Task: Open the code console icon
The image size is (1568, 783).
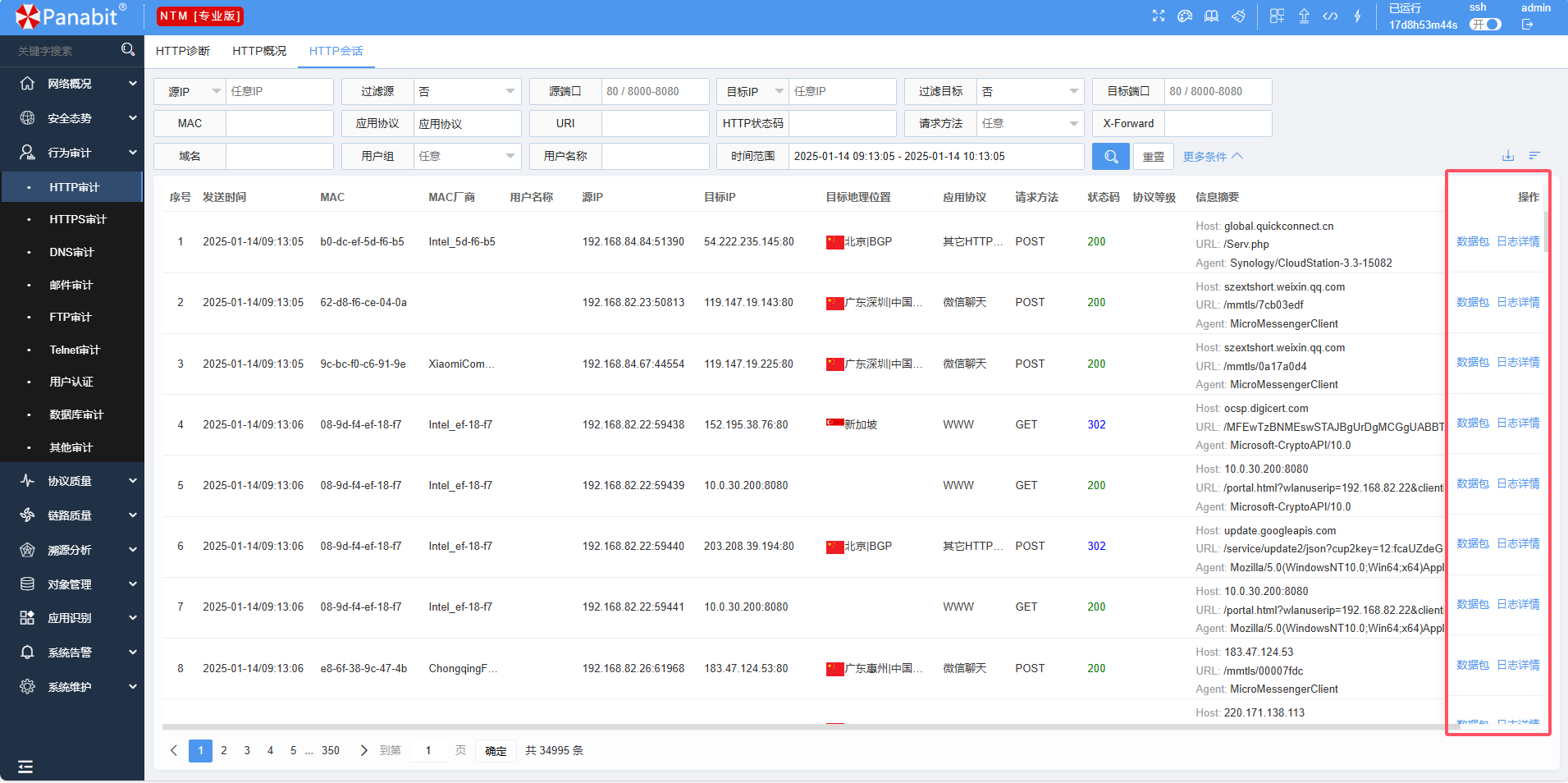Action: 1330,16
